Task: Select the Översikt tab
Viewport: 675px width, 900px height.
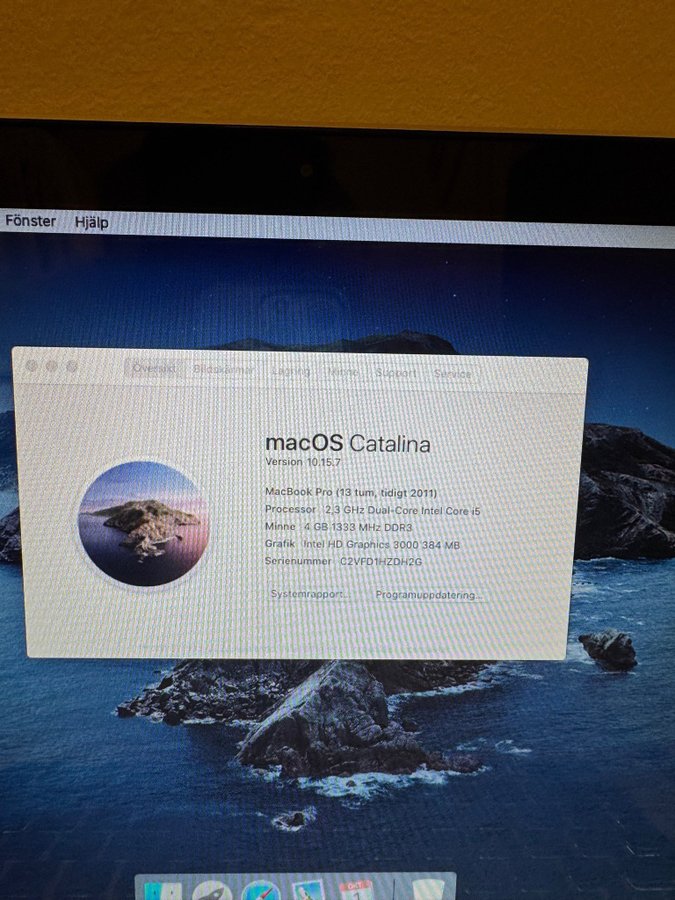Action: (x=154, y=369)
